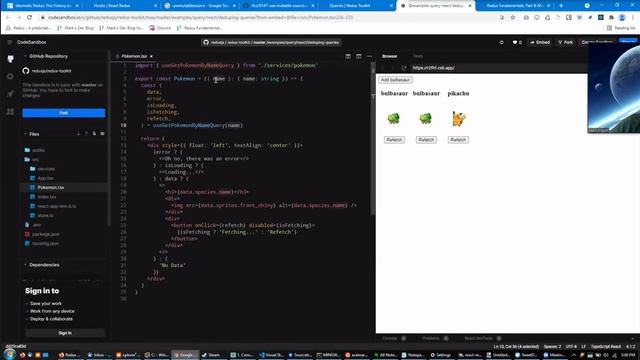Open the editor more options ellipsis
The image size is (640, 360).
pos(369,56)
